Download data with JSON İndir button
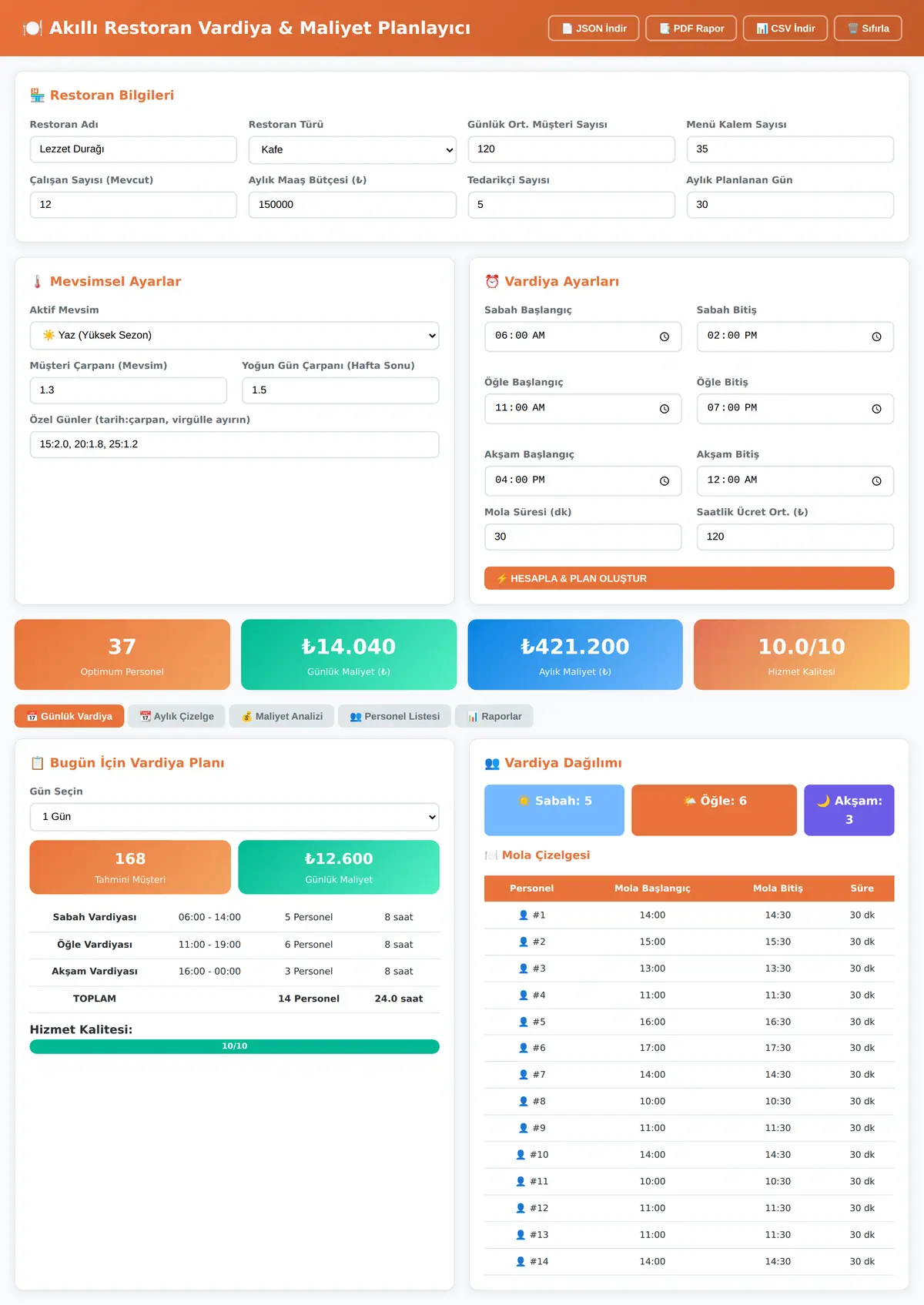924x1305 pixels. click(594, 28)
